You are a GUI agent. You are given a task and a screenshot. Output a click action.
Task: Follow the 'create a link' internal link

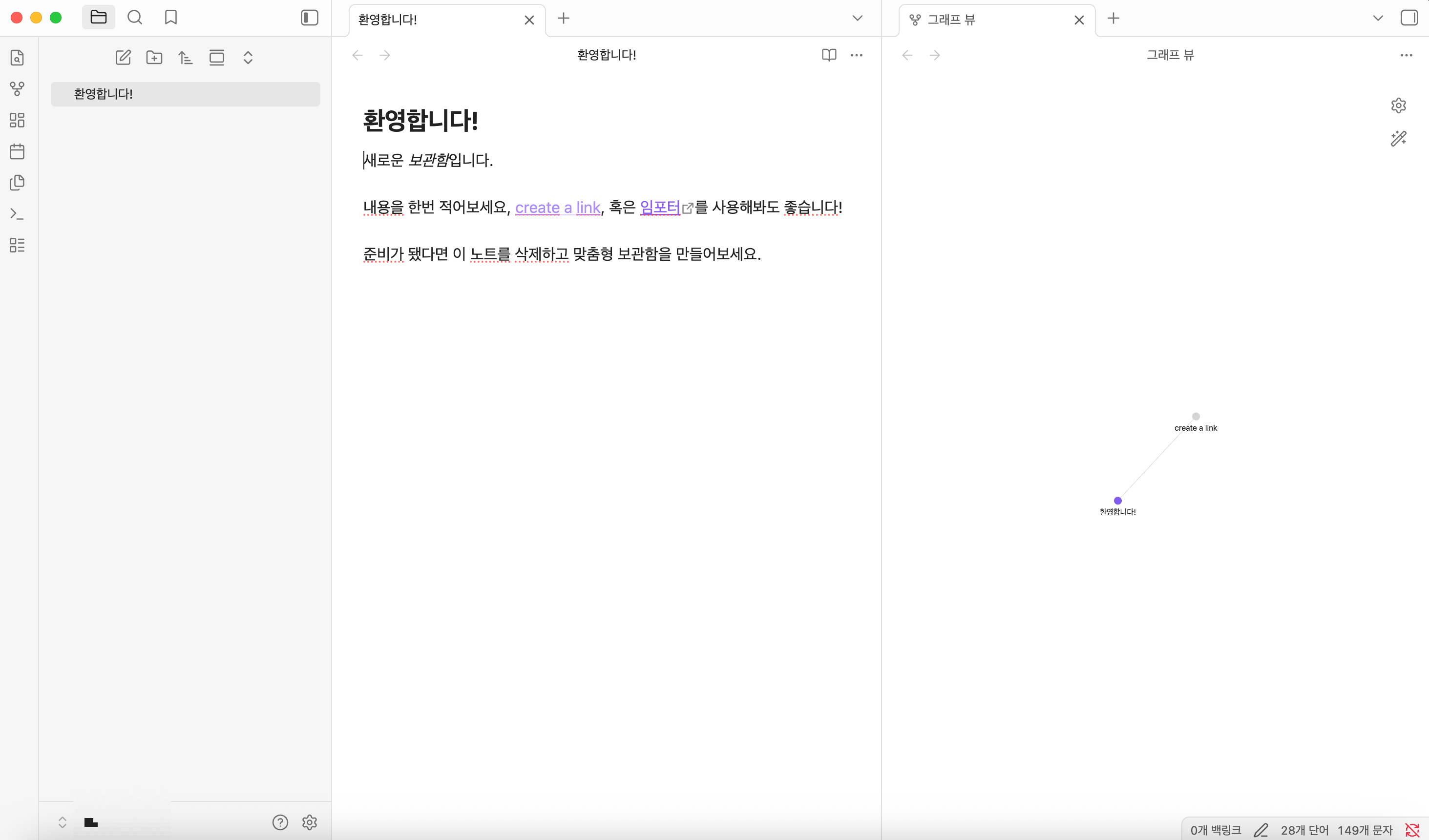tap(557, 208)
